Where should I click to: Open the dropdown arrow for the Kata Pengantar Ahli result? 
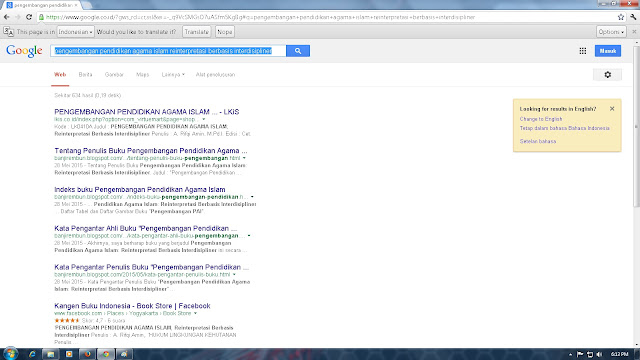[249, 236]
